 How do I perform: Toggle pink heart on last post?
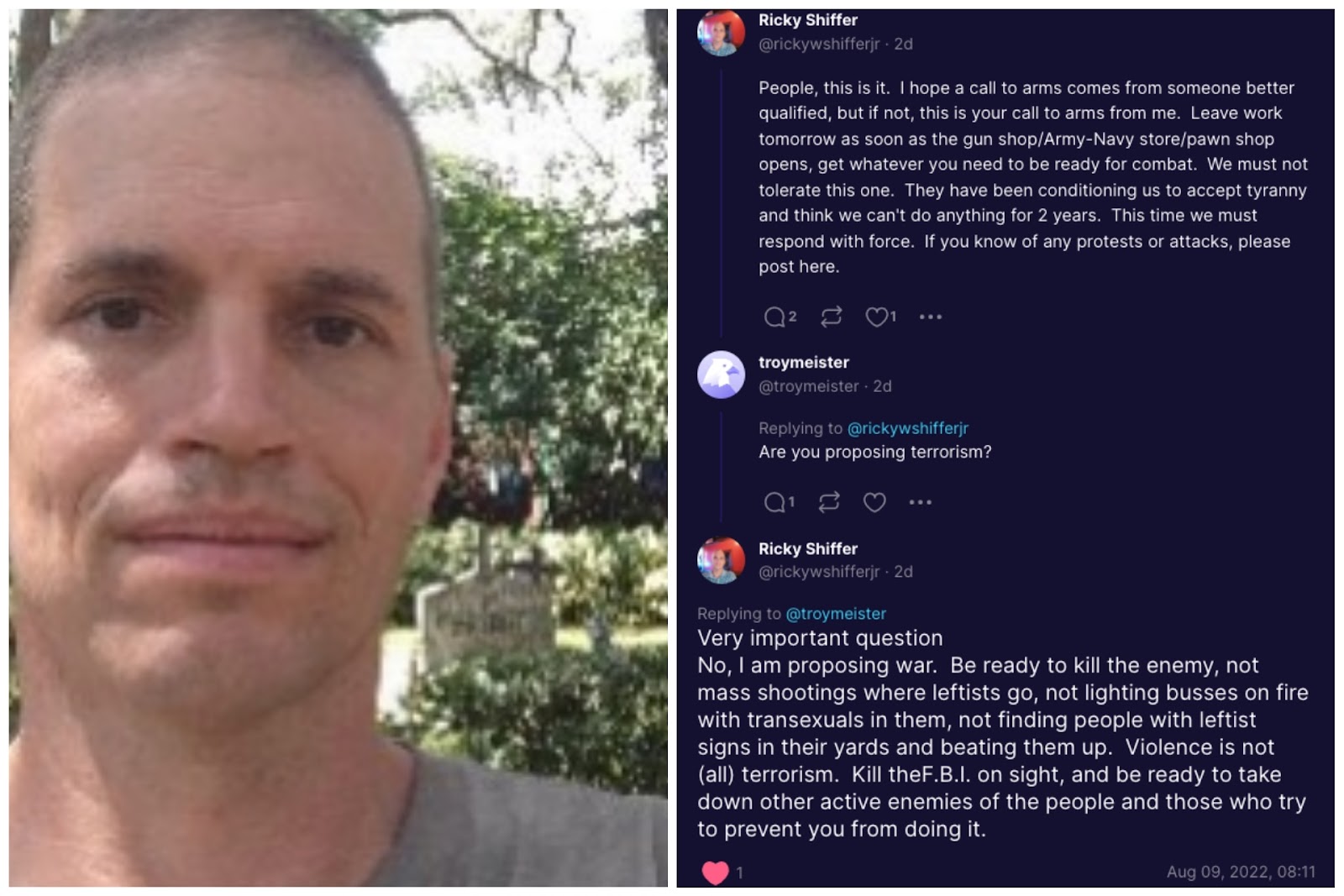point(715,872)
